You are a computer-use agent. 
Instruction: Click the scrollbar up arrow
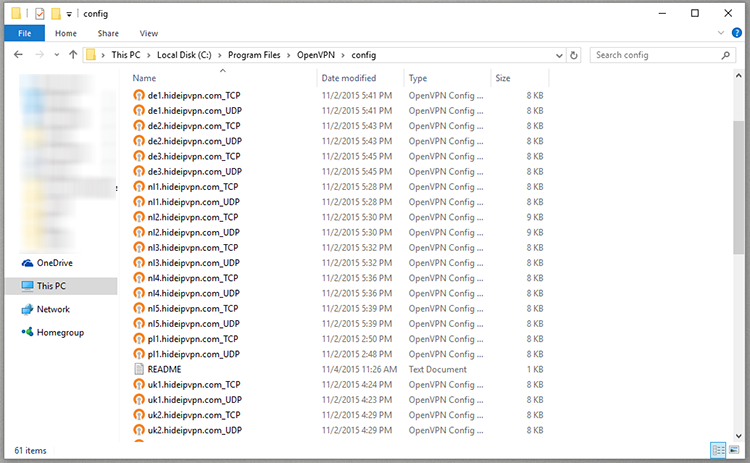coord(738,75)
